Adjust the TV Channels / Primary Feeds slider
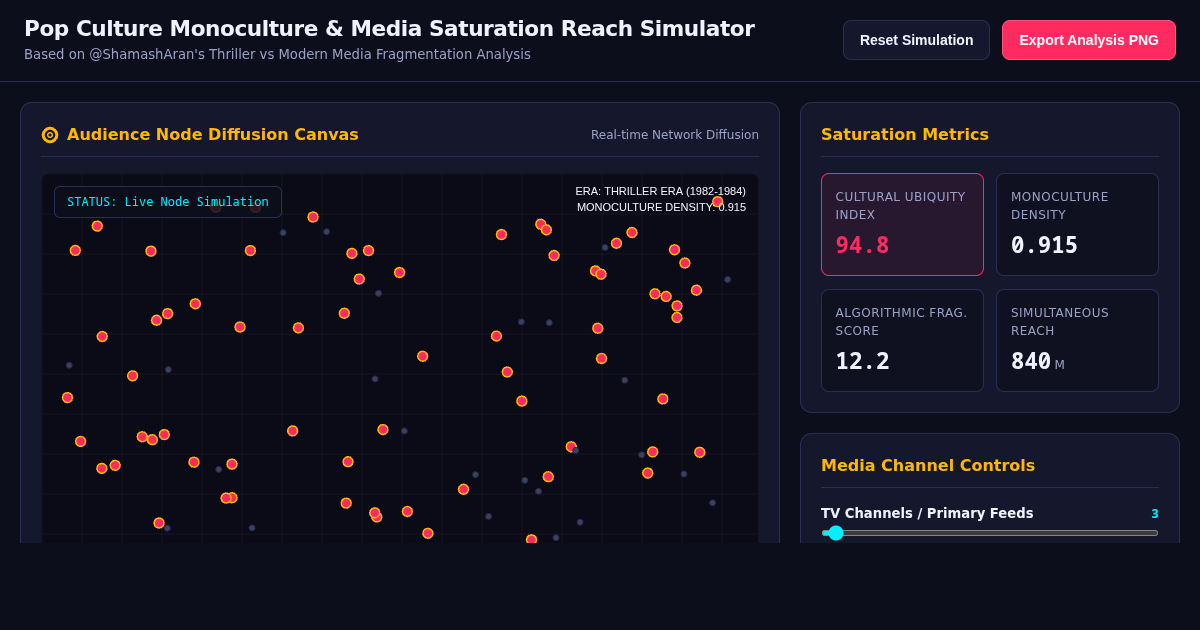This screenshot has height=630, width=1200. [x=990, y=533]
